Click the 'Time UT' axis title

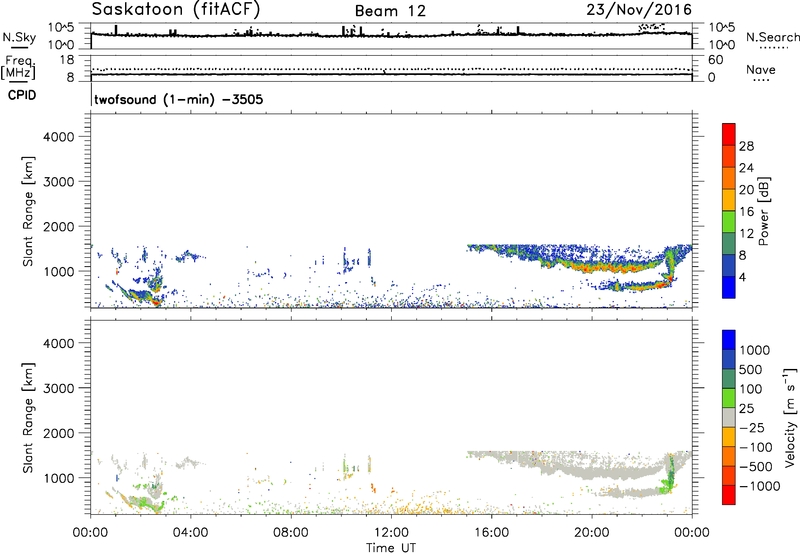pos(391,548)
